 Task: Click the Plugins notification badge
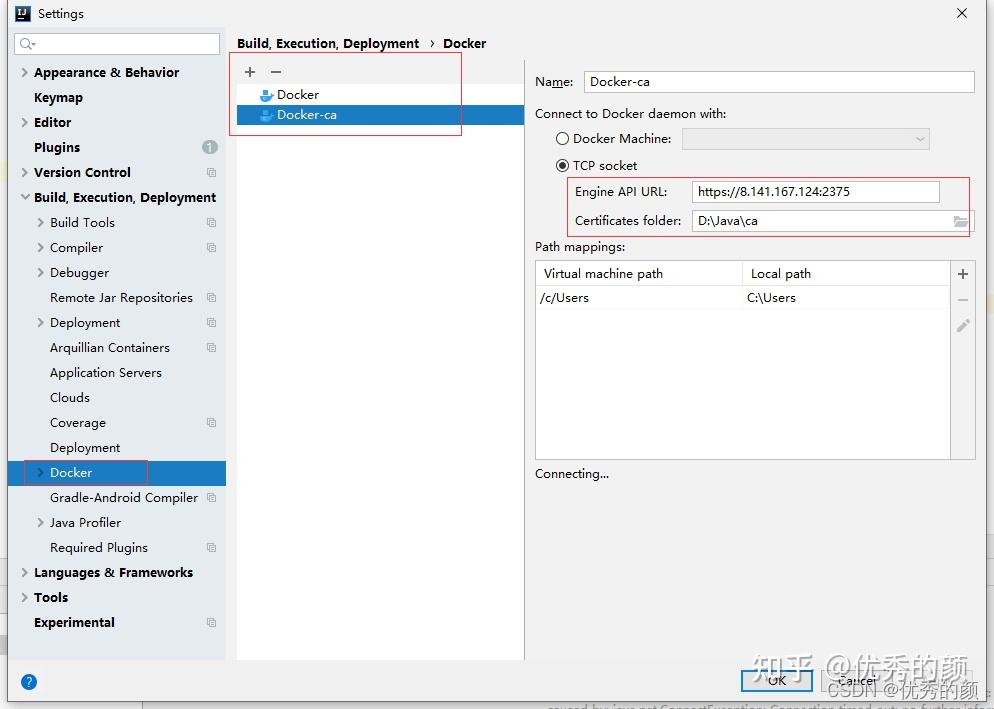pos(209,147)
